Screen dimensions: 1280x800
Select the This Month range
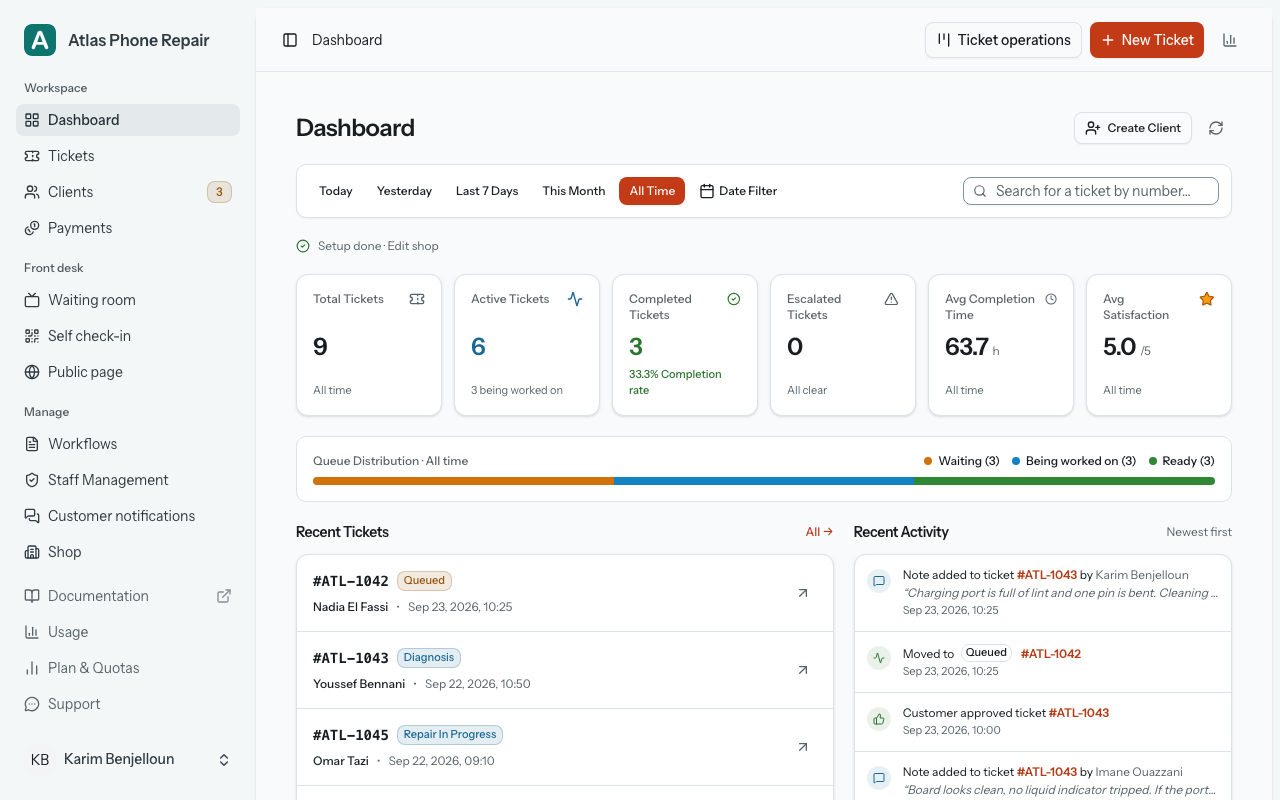pos(574,191)
